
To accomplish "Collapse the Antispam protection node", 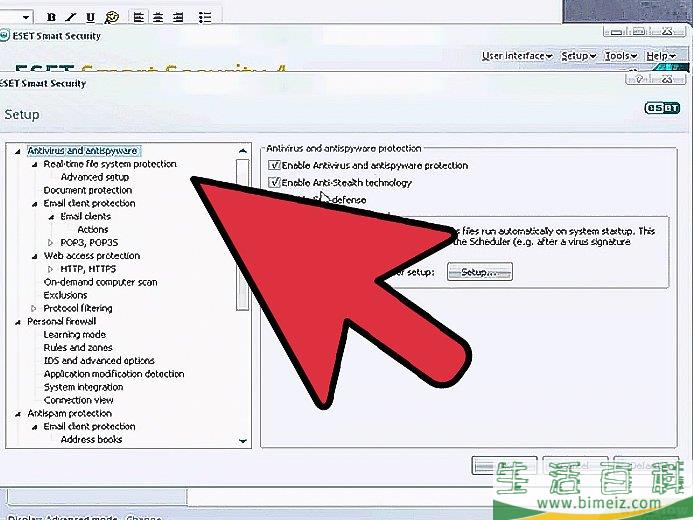I will point(18,414).
